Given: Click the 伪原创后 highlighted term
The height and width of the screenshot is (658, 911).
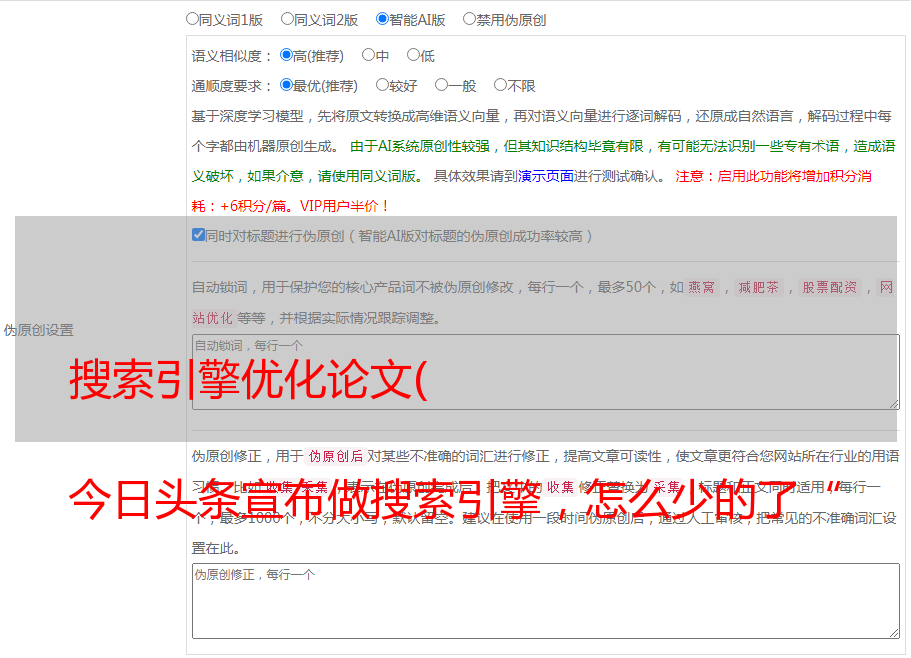Looking at the screenshot, I should (336, 456).
